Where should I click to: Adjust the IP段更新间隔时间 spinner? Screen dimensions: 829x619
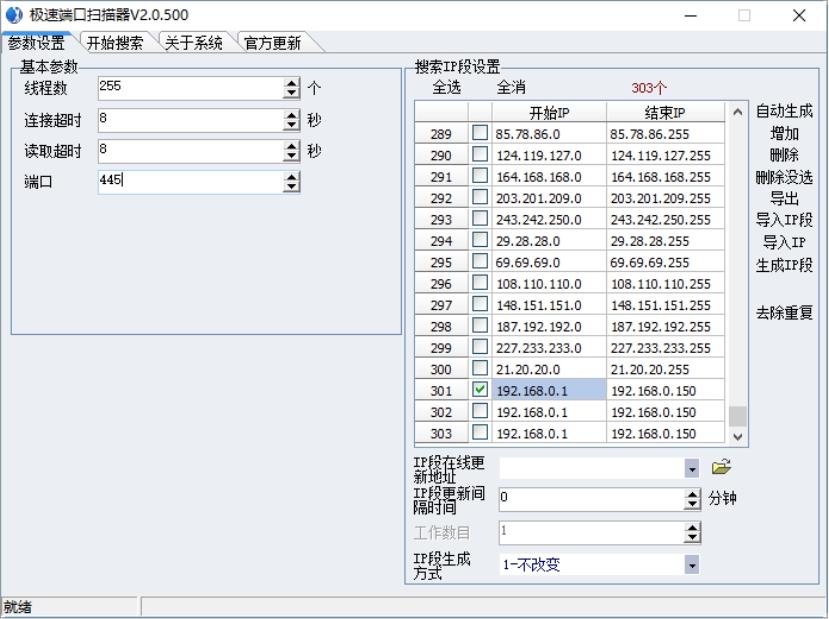692,498
